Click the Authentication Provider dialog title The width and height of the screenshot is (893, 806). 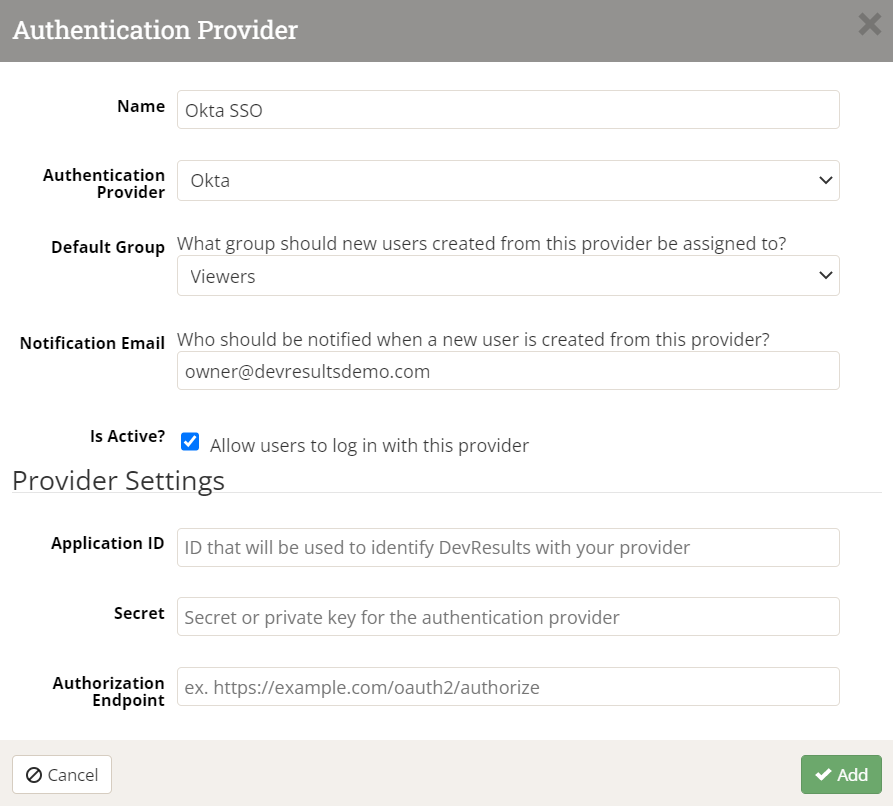tap(155, 30)
